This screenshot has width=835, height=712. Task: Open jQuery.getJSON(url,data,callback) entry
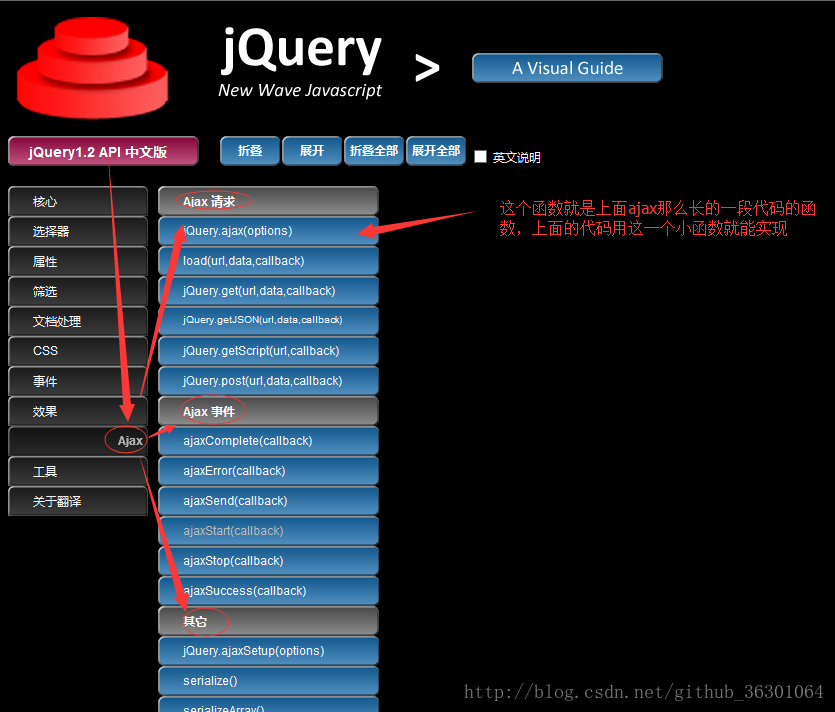(268, 321)
